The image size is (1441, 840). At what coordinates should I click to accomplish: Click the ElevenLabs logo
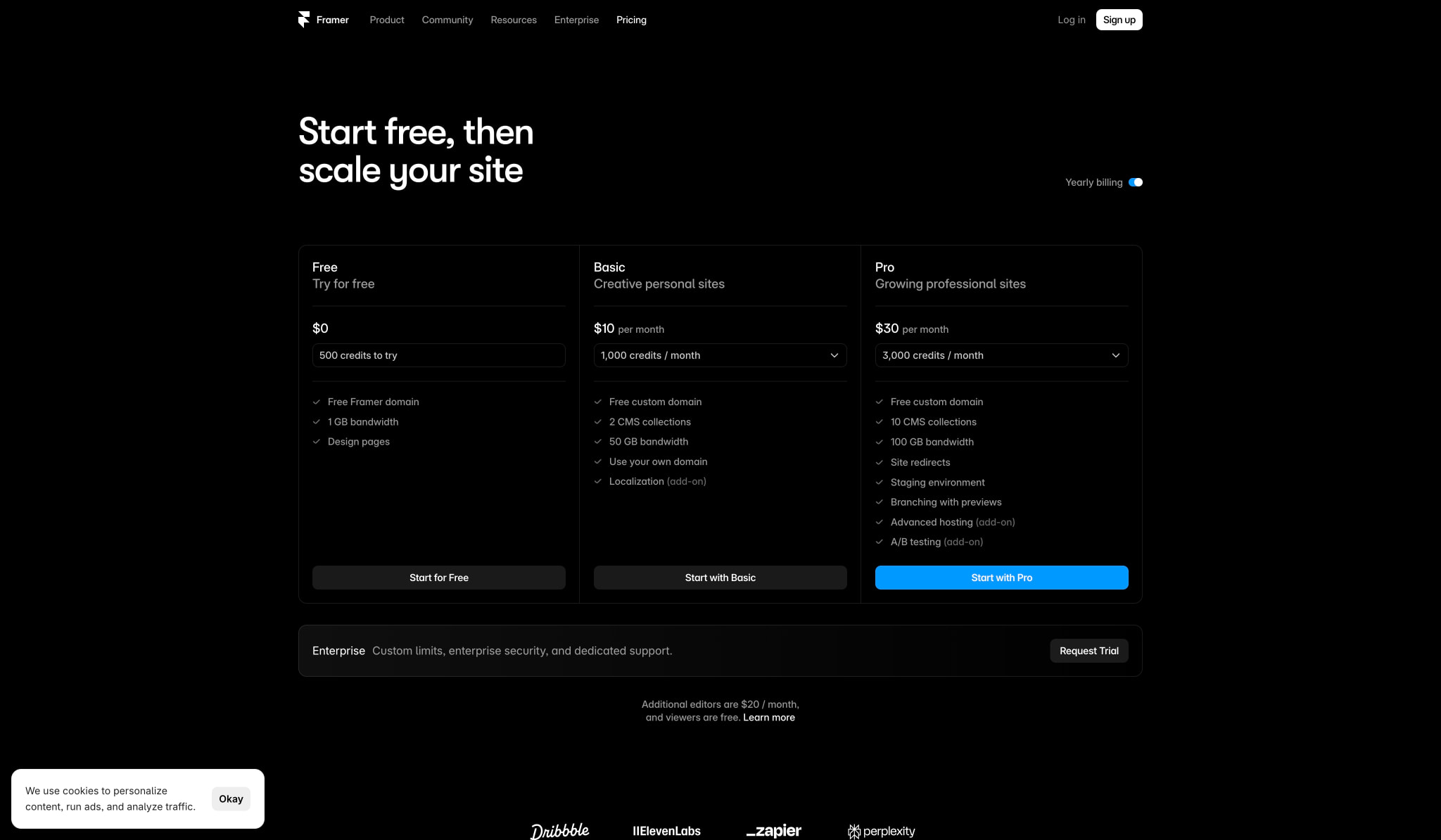tap(666, 831)
